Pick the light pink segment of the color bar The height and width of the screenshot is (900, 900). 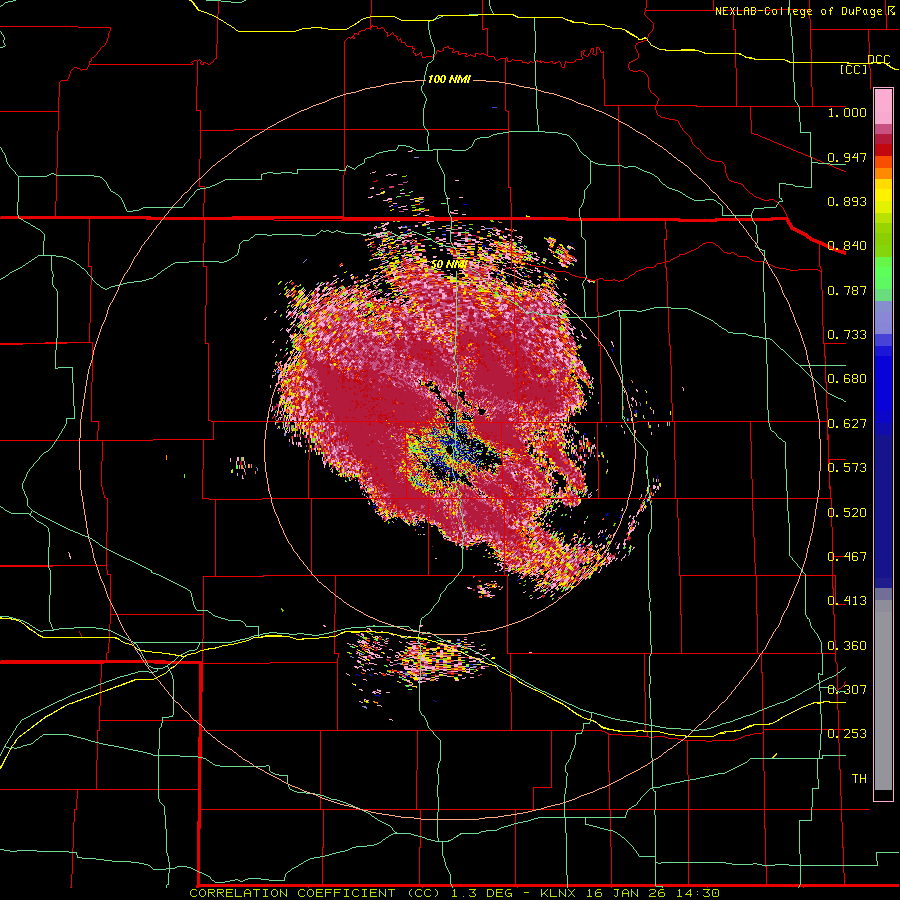[x=883, y=107]
